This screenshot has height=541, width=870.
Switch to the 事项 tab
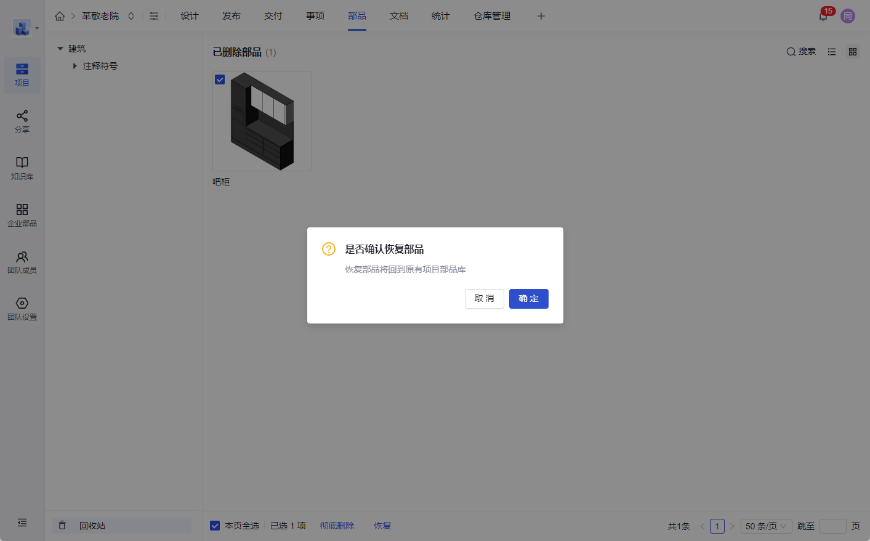315,16
